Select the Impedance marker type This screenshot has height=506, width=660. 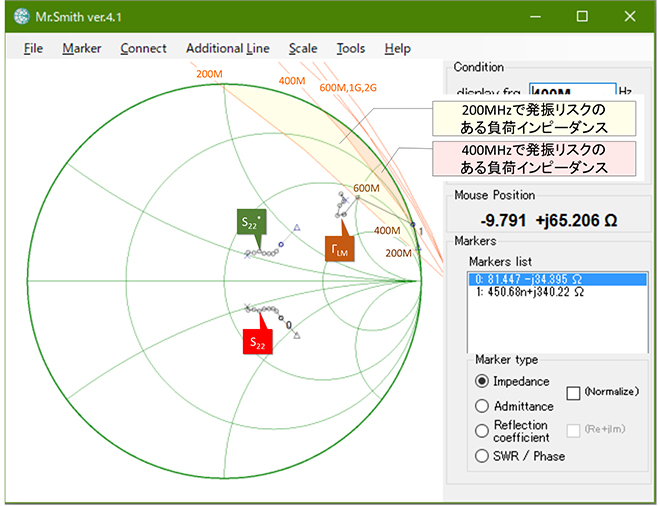coord(482,381)
